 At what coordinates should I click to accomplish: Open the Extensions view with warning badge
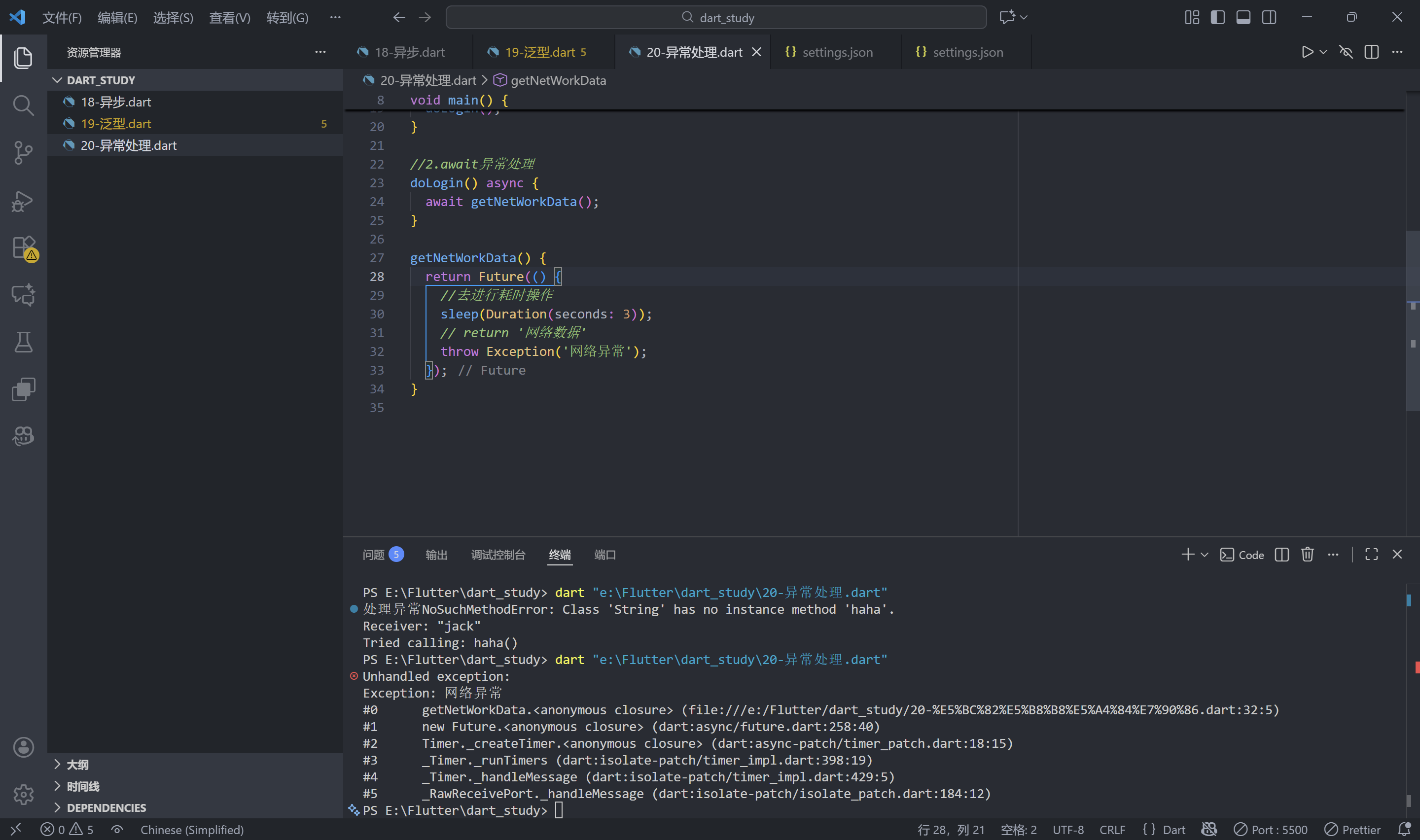[x=24, y=248]
